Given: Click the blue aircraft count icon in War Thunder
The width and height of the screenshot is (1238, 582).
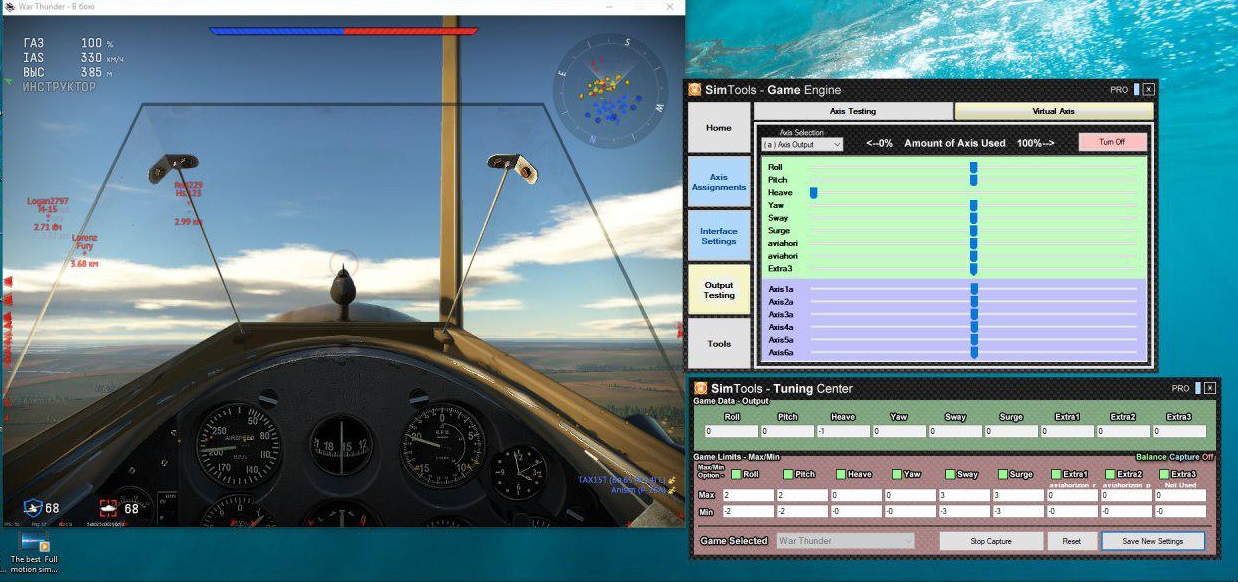Looking at the screenshot, I should pos(33,508).
